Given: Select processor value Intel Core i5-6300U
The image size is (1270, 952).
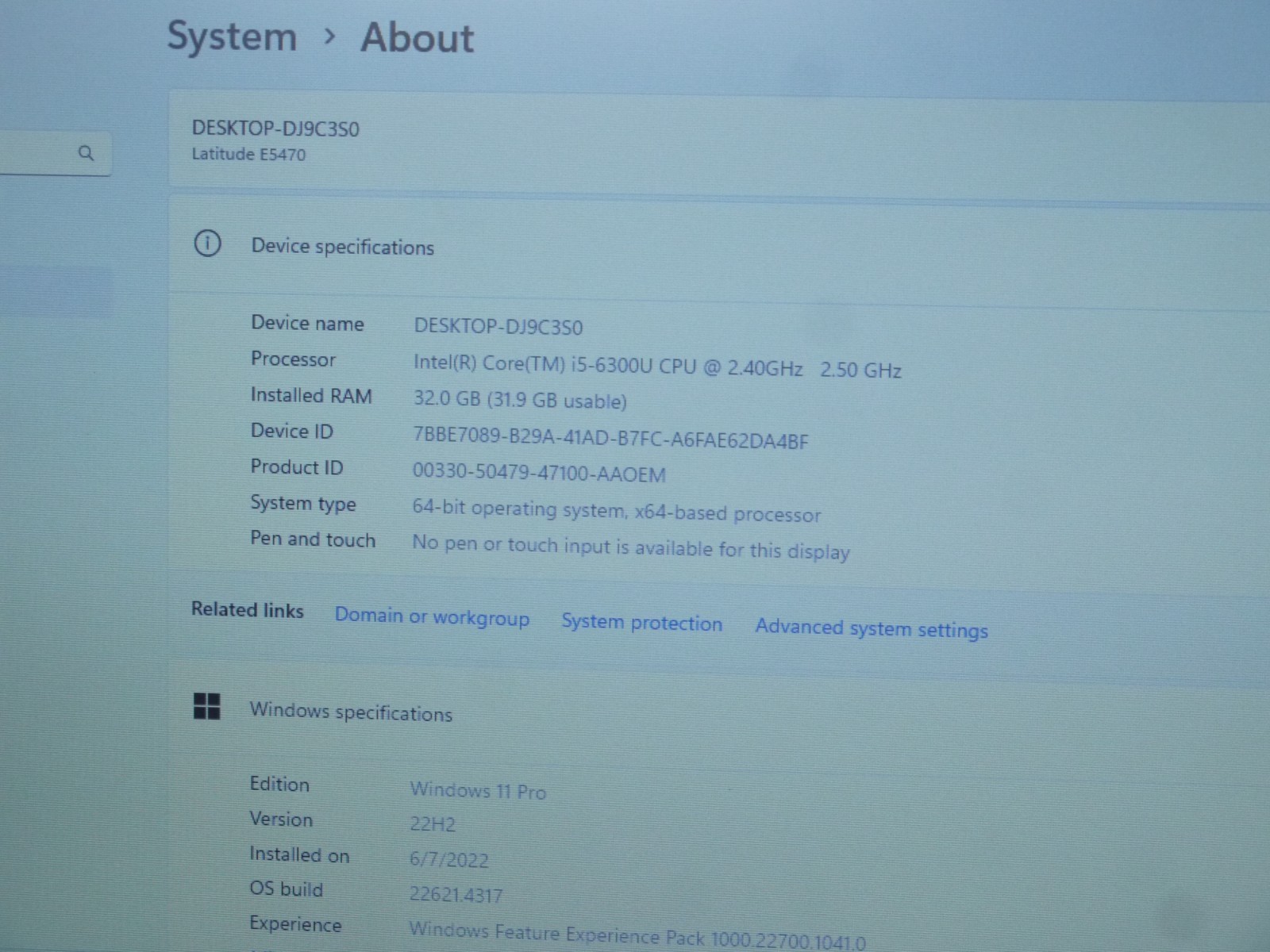Looking at the screenshot, I should click(657, 367).
